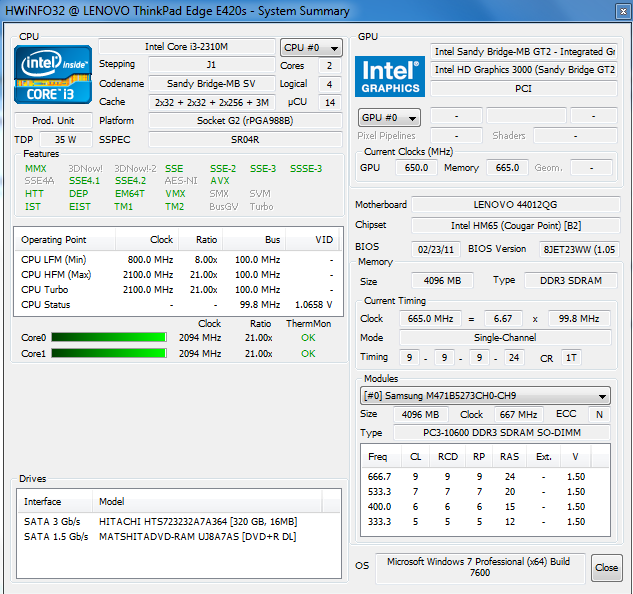The height and width of the screenshot is (594, 633).
Task: Click the Chipset Intel HM65 field
Action: point(516,225)
